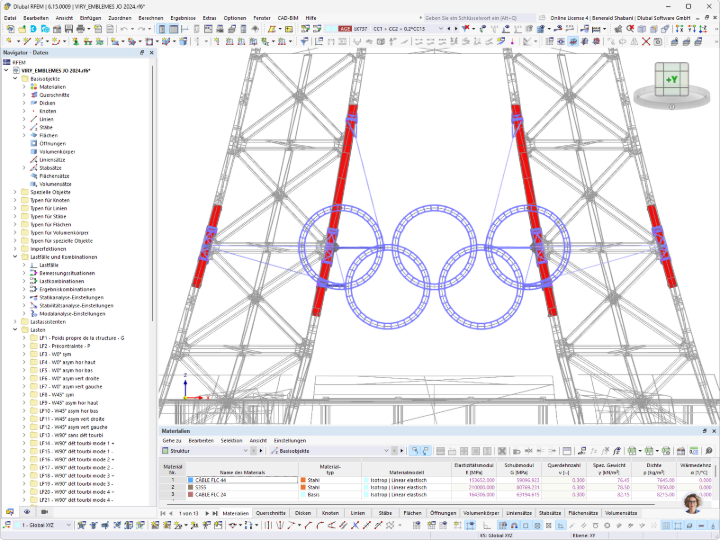Switch to the Querschnitte tab
The width and height of the screenshot is (720, 540).
click(x=270, y=513)
